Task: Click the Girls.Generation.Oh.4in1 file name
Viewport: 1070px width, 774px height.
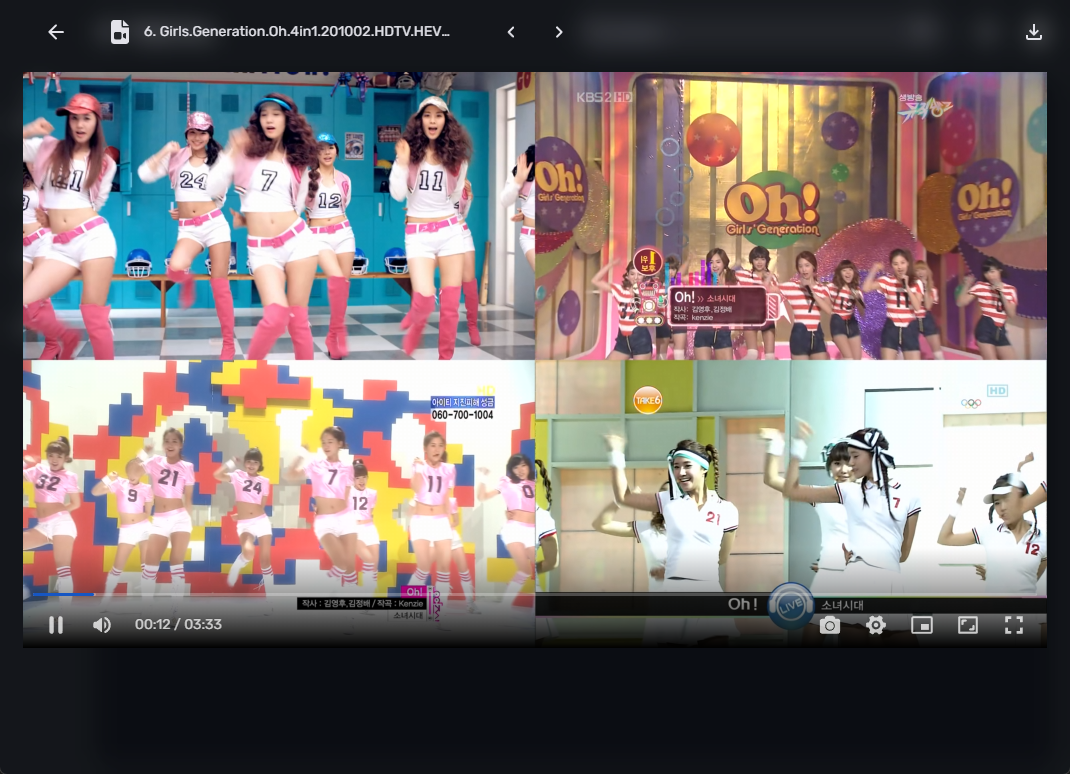Action: click(296, 31)
